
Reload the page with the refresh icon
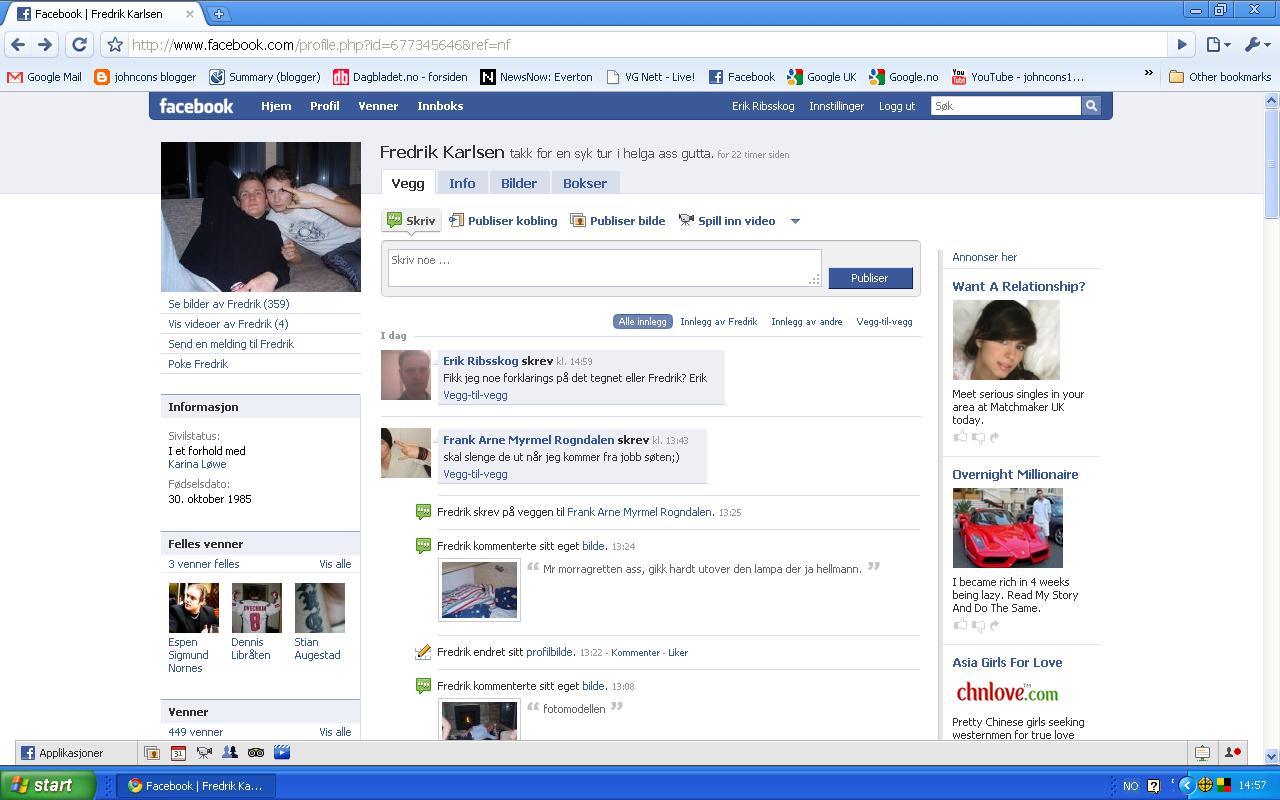coord(79,45)
